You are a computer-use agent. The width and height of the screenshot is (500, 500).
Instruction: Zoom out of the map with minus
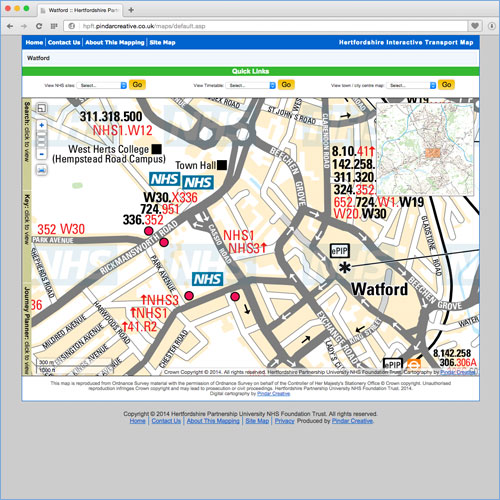tap(41, 154)
